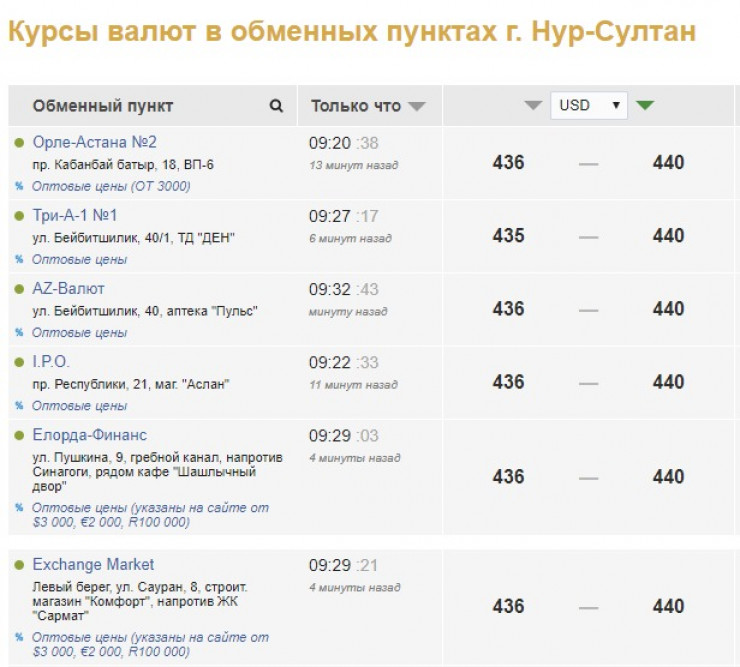The width and height of the screenshot is (740, 667).
Task: Open the Елорда-Финанс exchange point
Action: click(89, 435)
